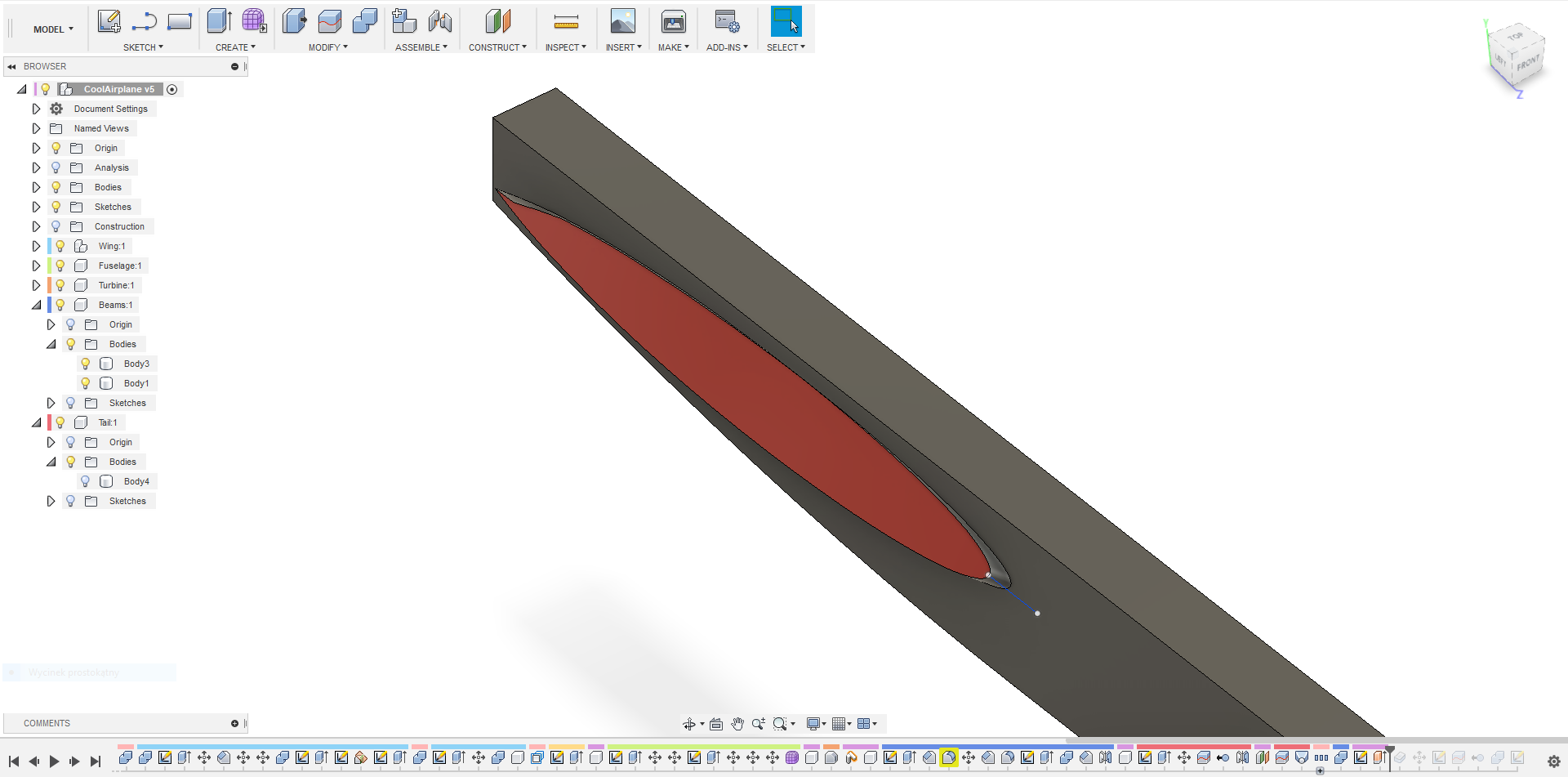Expand the COMMENTS panel plus button

[x=234, y=723]
